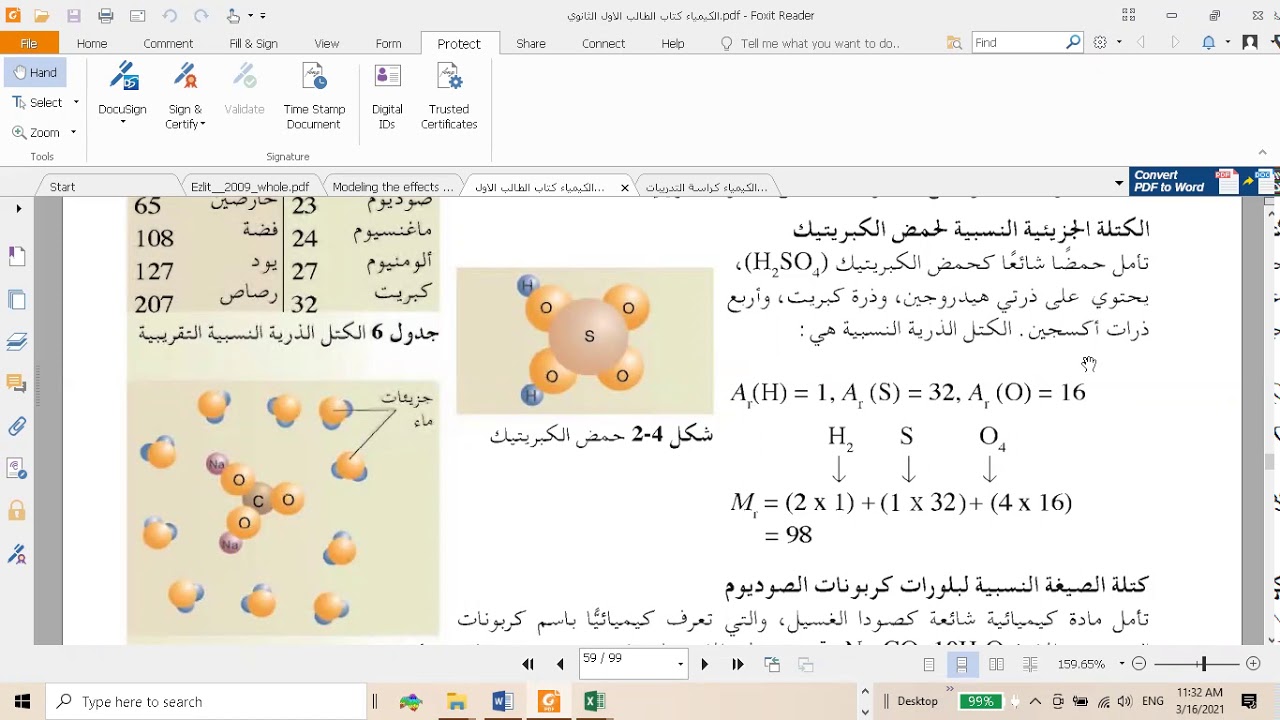Click the Print icon in the quick access toolbar

click(106, 15)
